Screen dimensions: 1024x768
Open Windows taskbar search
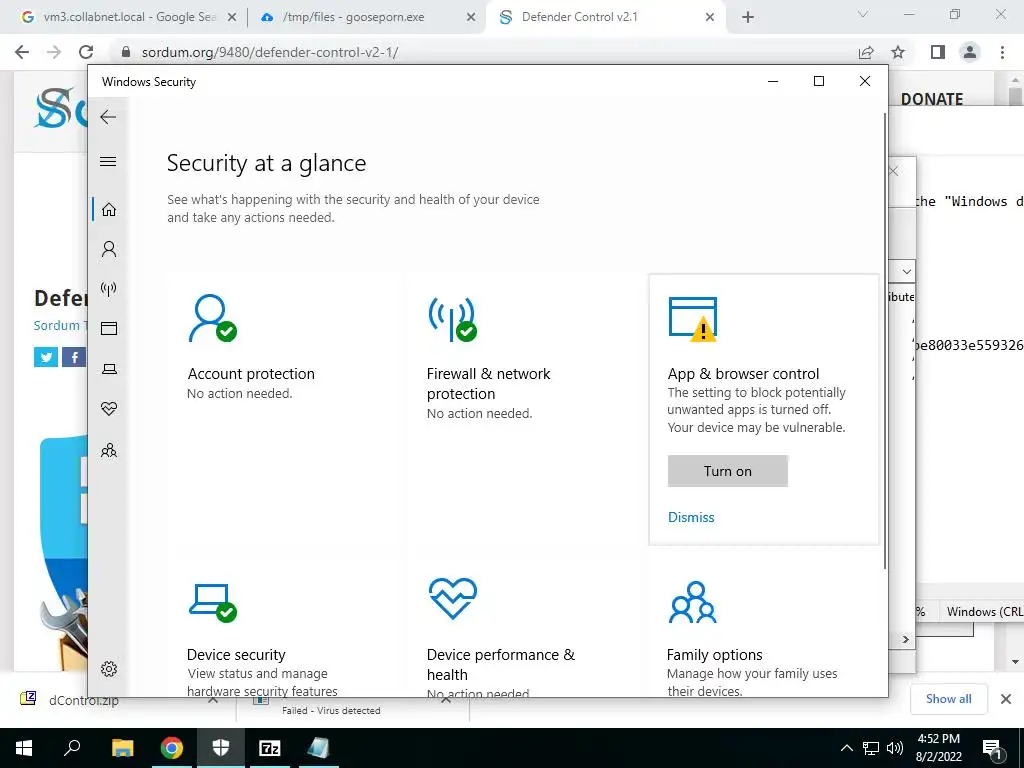(x=72, y=748)
